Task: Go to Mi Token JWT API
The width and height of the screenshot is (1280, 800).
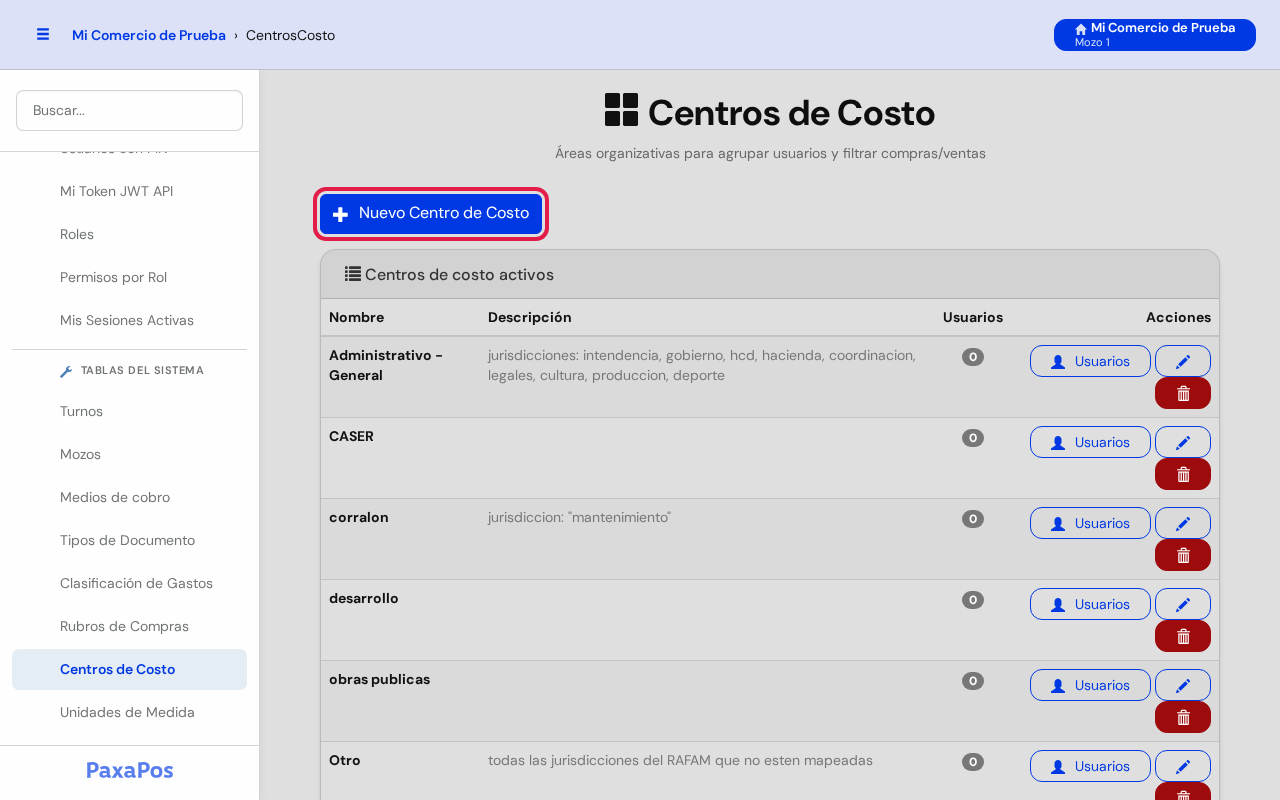Action: click(x=129, y=191)
